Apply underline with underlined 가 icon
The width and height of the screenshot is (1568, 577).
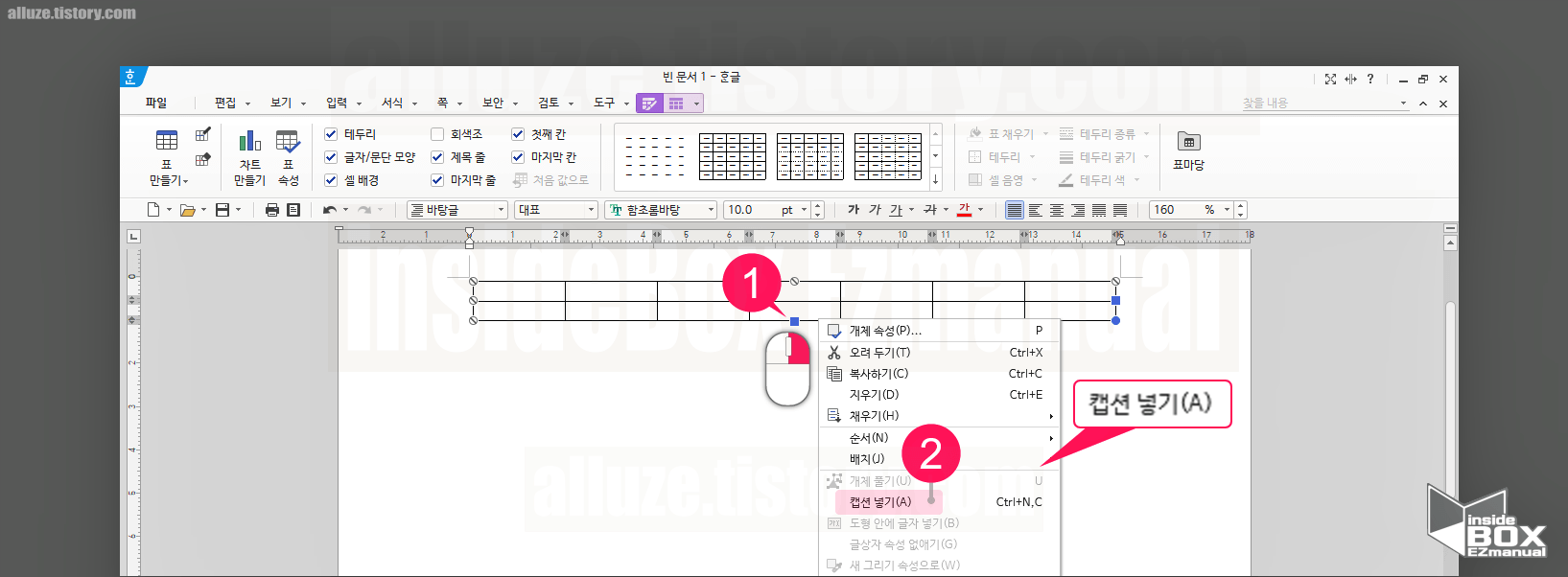click(896, 210)
